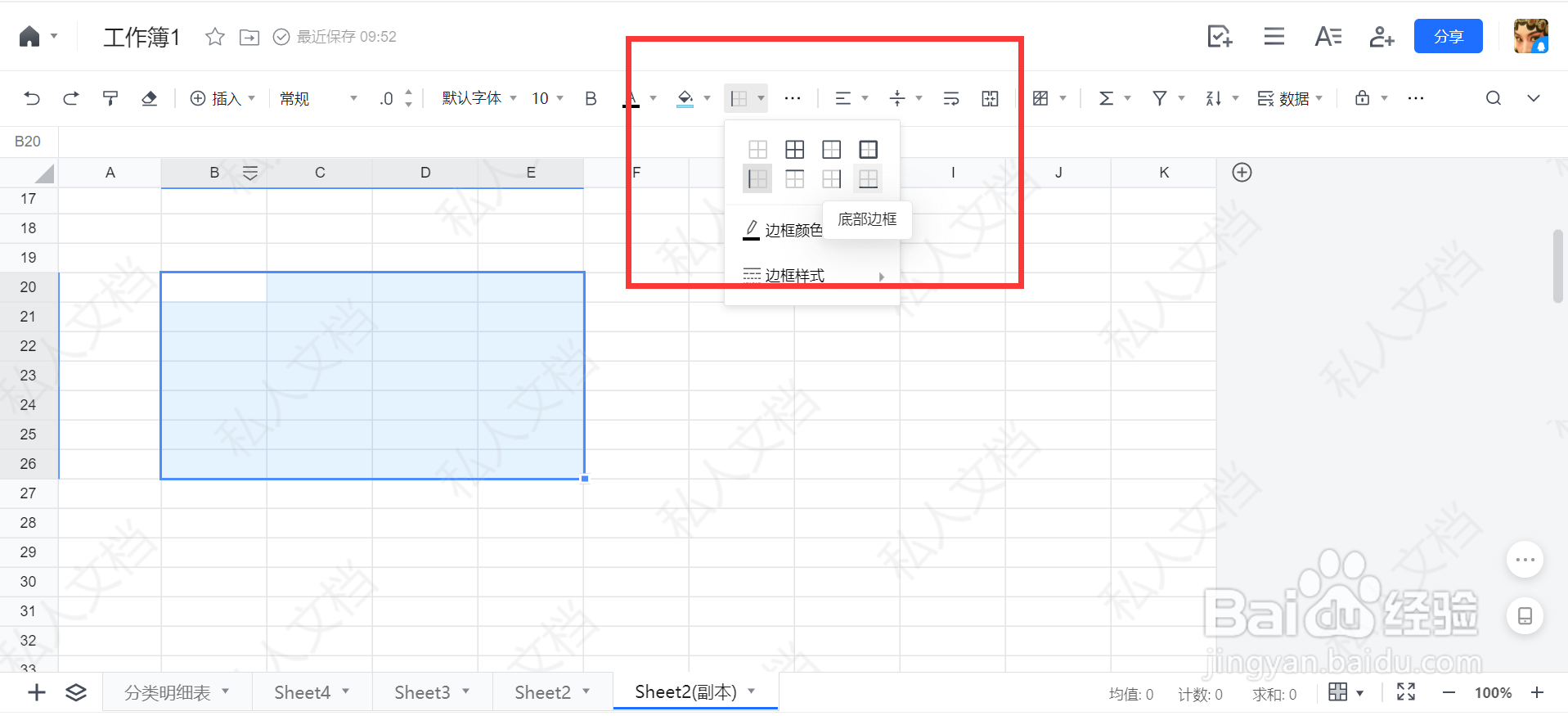Open the 常规 number format dropdown
This screenshot has height=716, width=1568.
pyautogui.click(x=318, y=98)
